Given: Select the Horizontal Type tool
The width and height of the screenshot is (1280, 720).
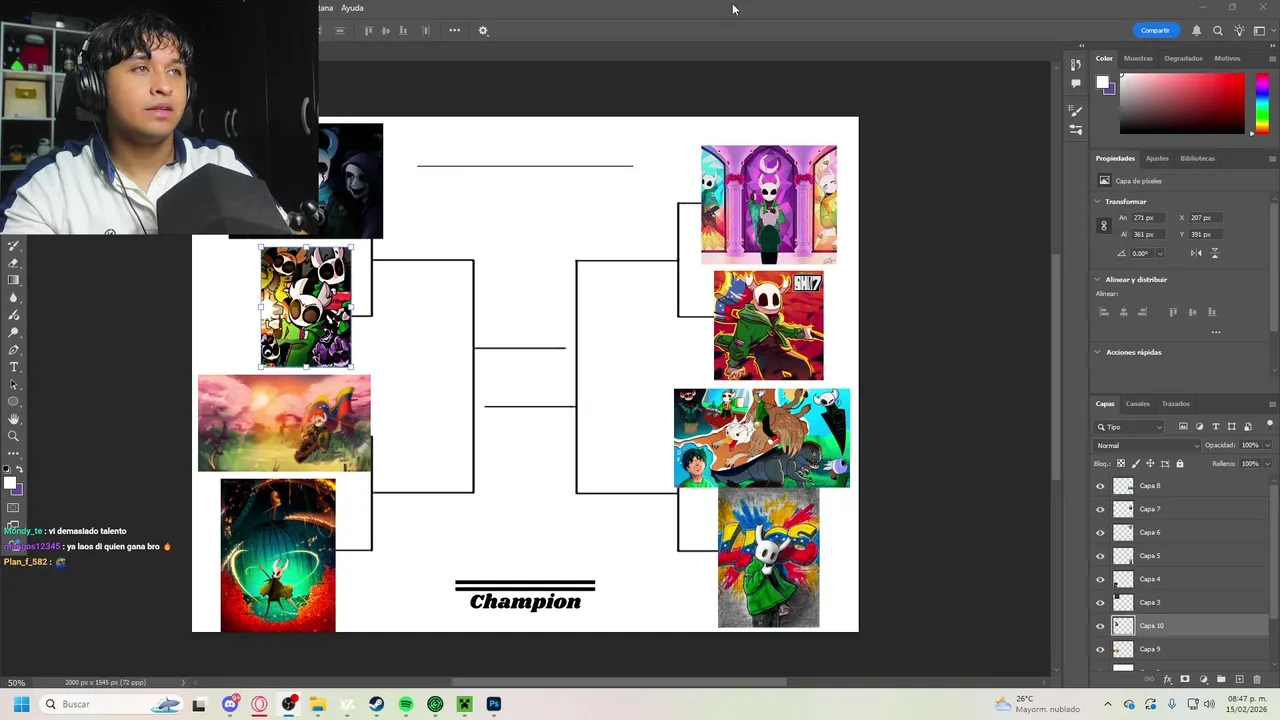Looking at the screenshot, I should point(14,367).
